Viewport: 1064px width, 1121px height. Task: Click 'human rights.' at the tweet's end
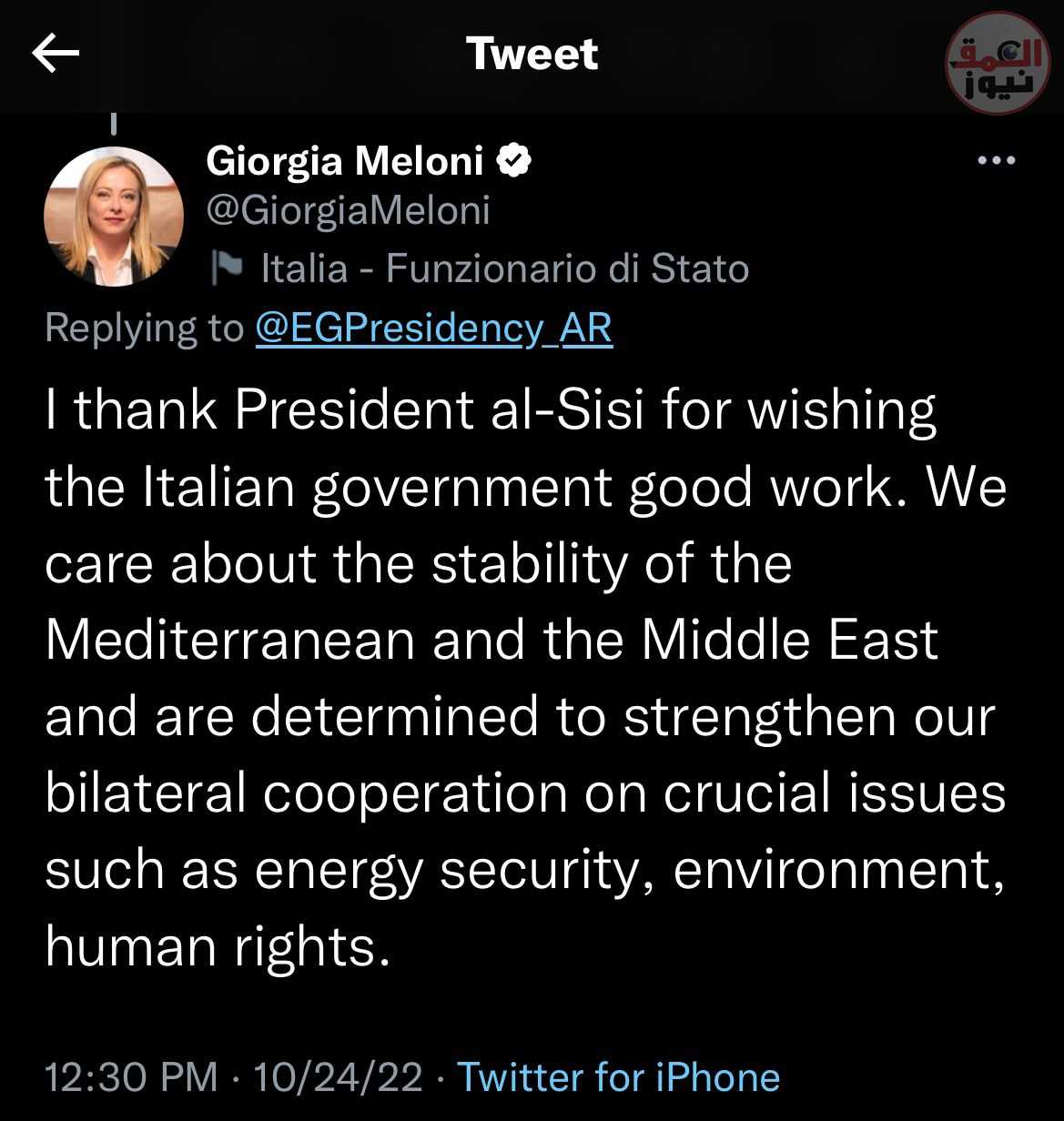point(218,946)
